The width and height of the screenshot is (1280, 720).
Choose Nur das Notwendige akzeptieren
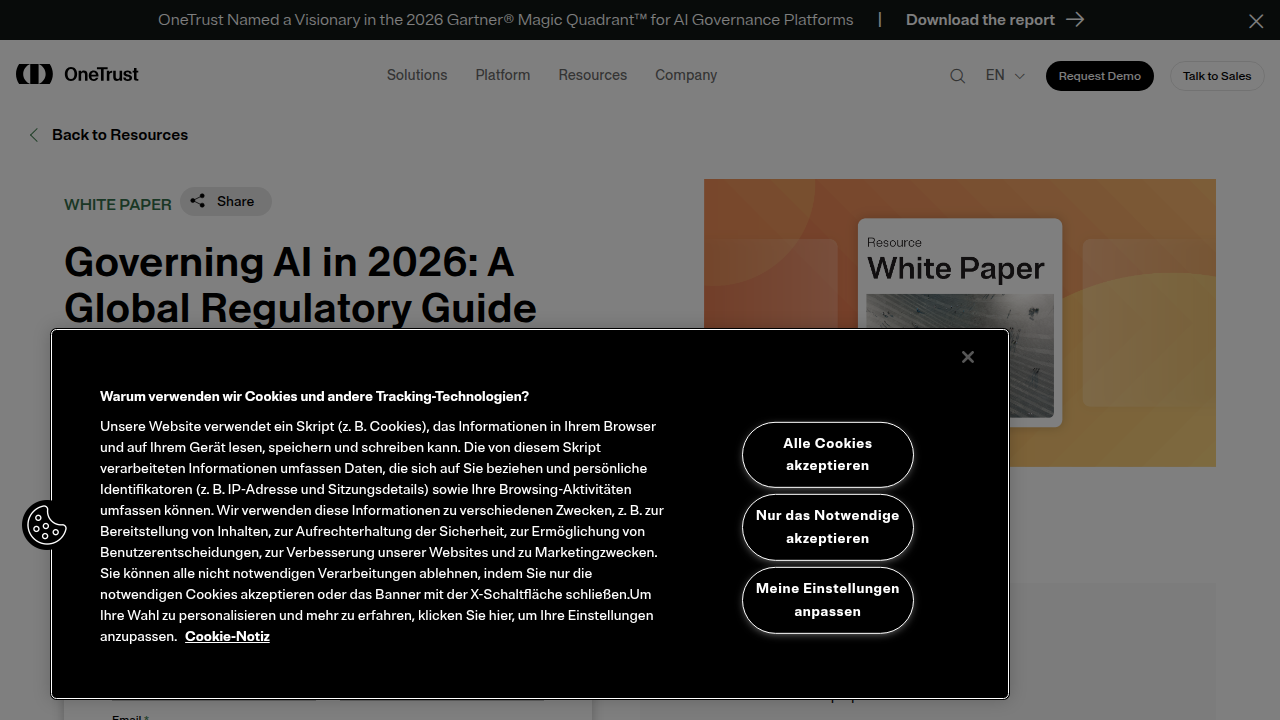tap(828, 527)
